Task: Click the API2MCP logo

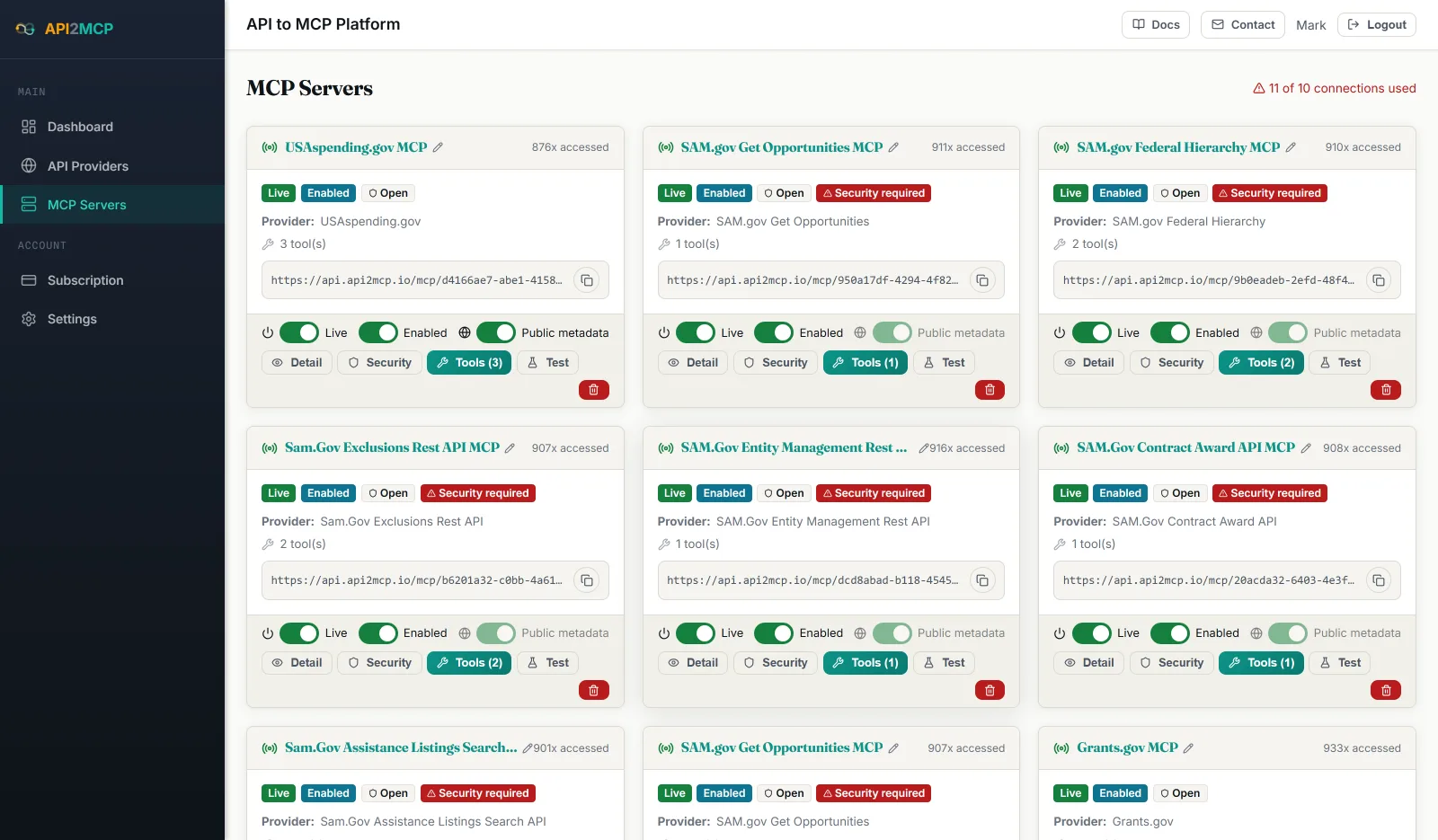Action: (x=65, y=29)
